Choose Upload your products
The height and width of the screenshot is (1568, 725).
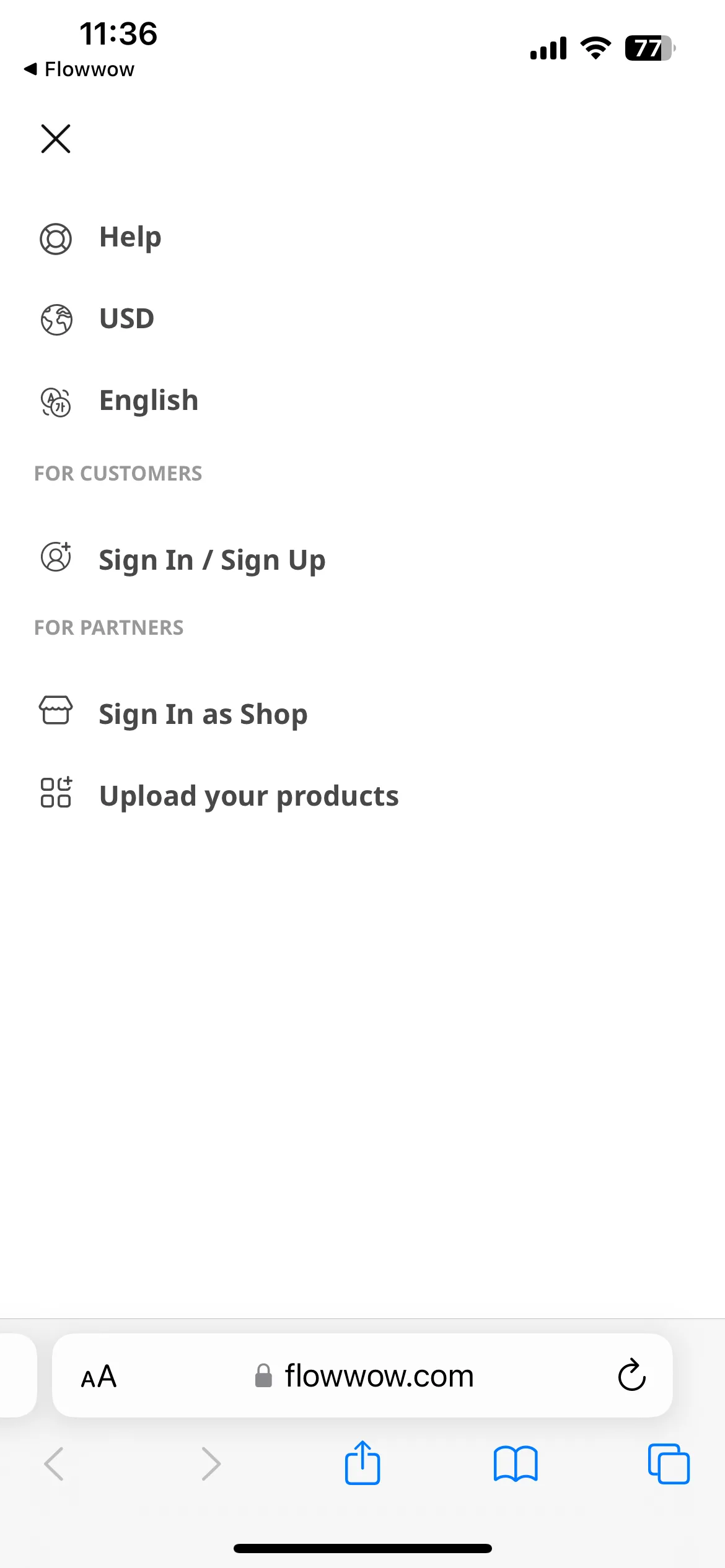pos(249,796)
